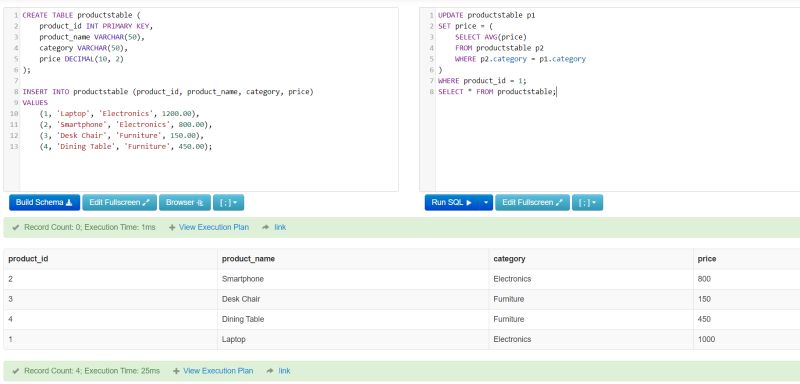Click product_id 4 in the Dining Table row
This screenshot has width=800, height=384.
click(11, 319)
